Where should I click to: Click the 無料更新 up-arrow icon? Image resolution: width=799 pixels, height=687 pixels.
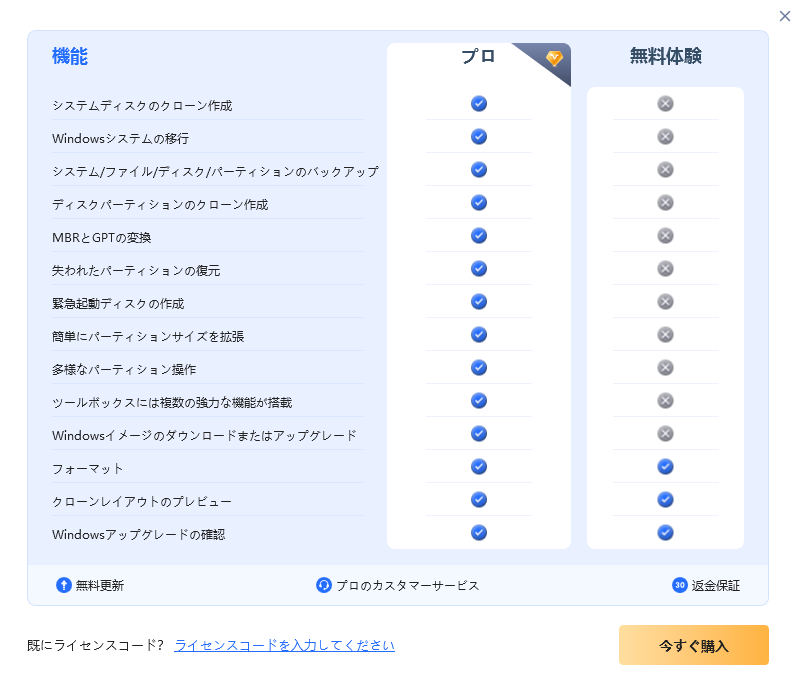pyautogui.click(x=64, y=585)
